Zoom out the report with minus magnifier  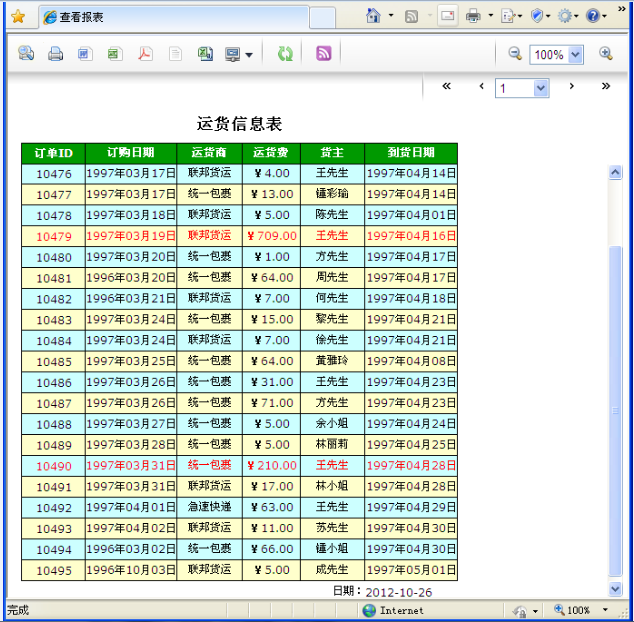pyautogui.click(x=515, y=53)
